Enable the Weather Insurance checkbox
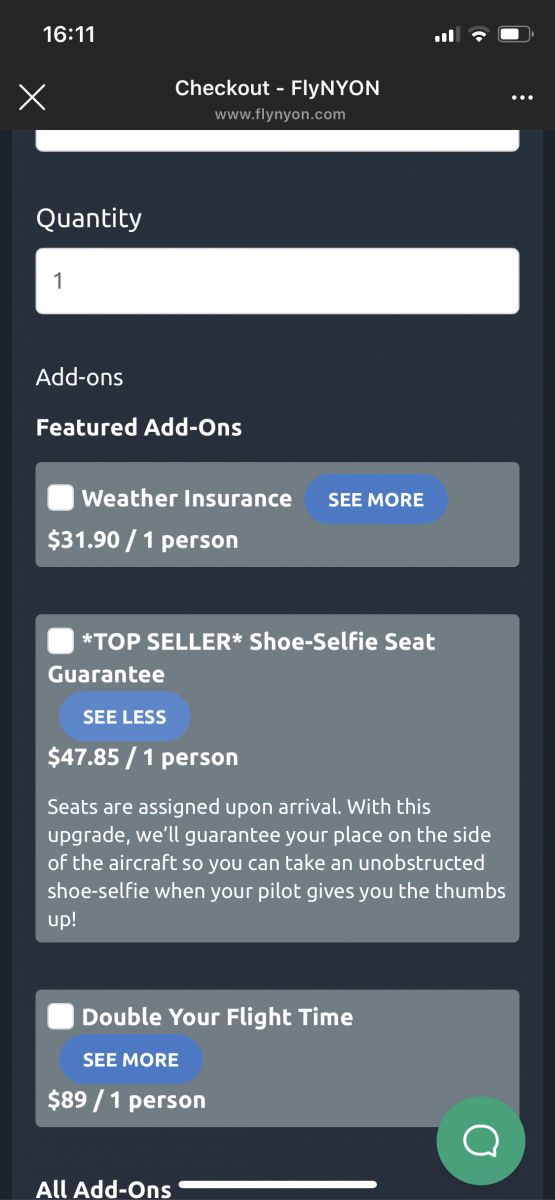Screen dimensions: 555x1200 pos(61,497)
